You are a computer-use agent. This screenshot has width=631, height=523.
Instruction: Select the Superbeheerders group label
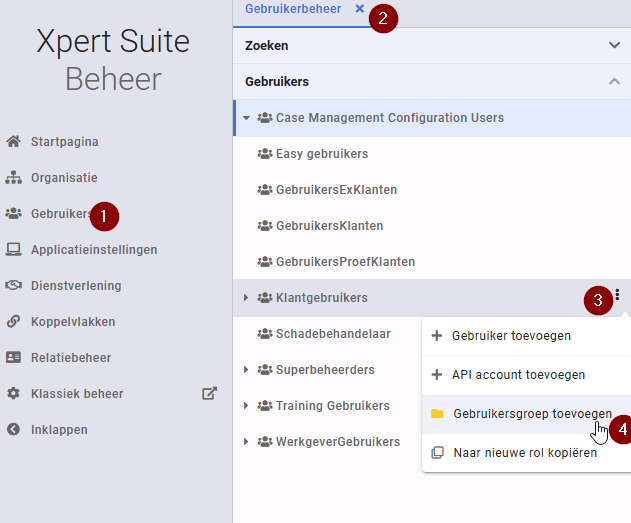click(325, 370)
